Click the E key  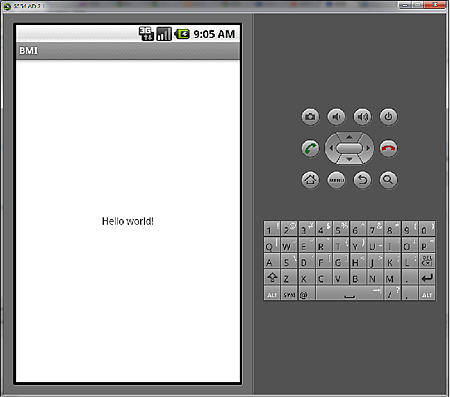coord(307,245)
